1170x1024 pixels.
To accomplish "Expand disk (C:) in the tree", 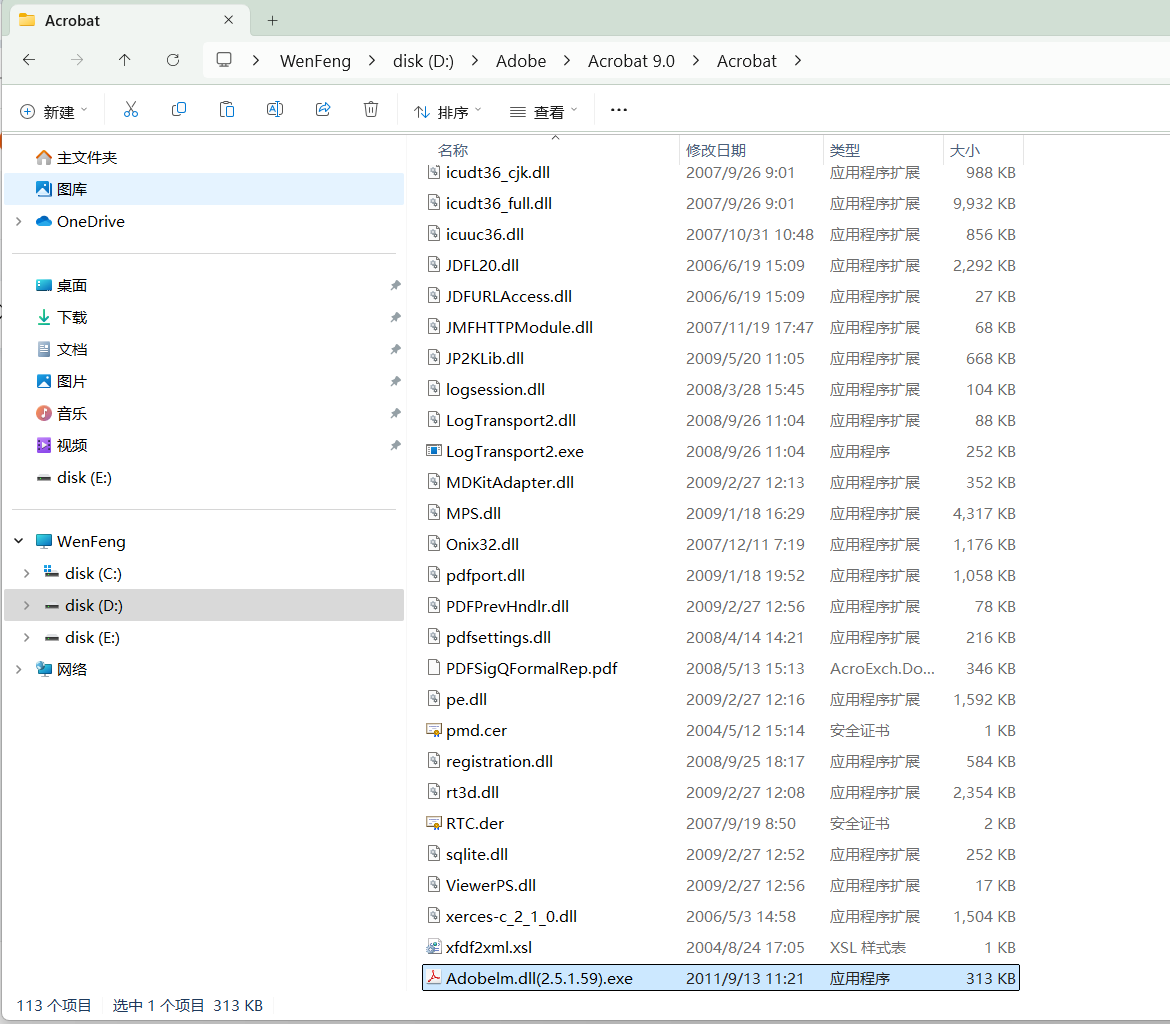I will click(x=27, y=573).
